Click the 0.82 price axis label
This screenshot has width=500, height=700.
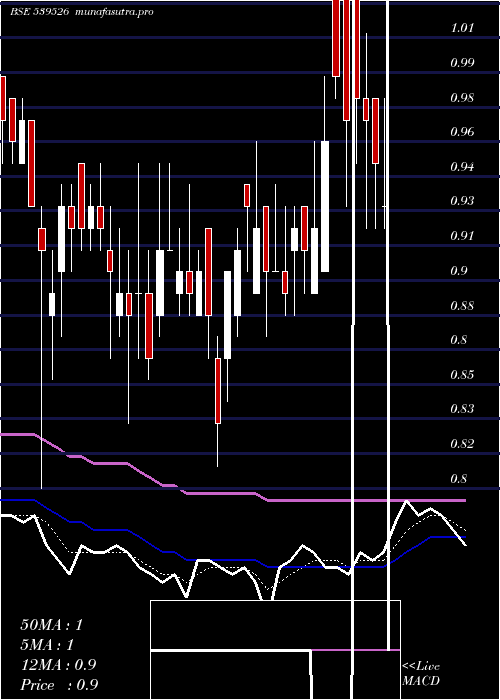coord(462,443)
